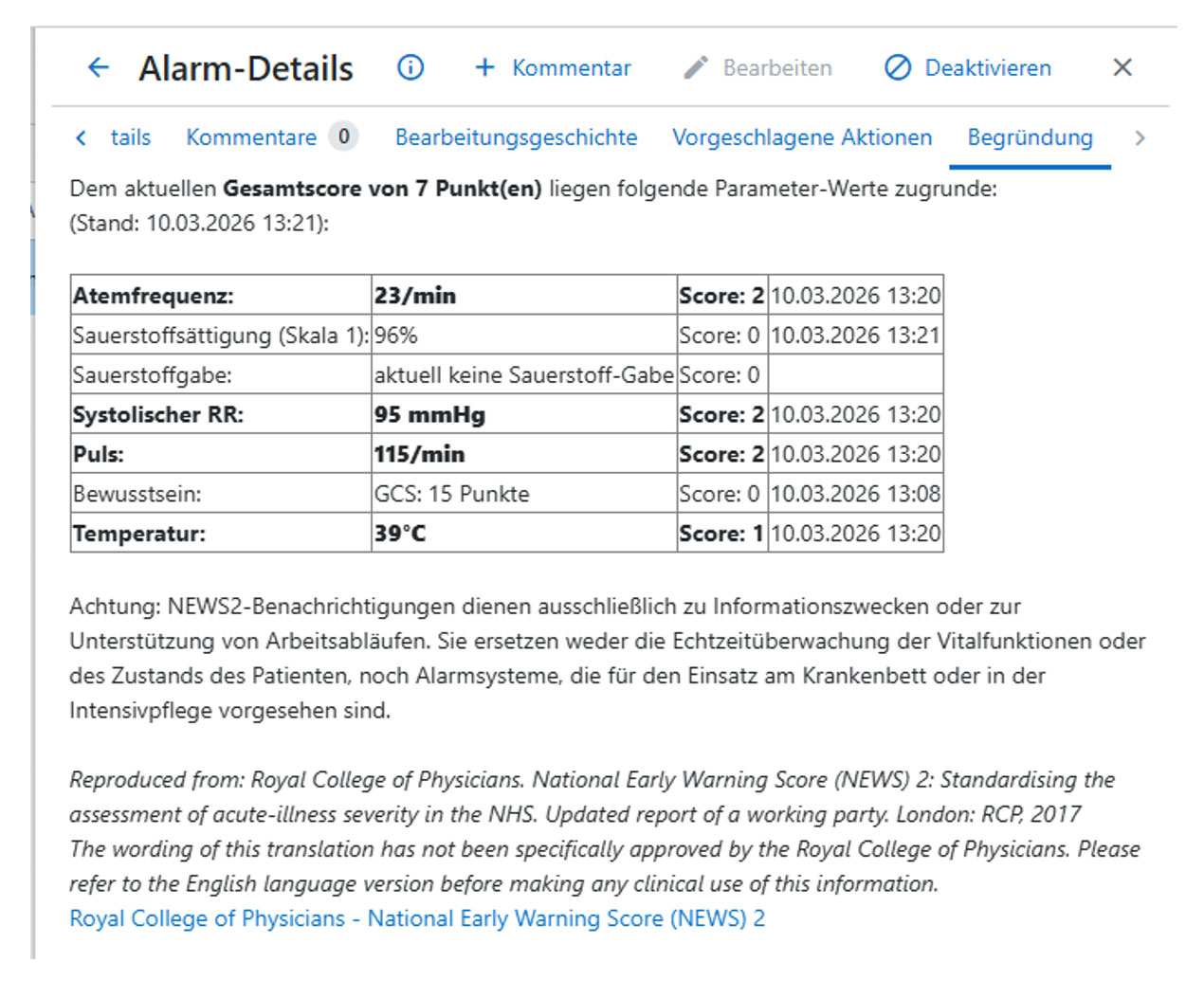Screen dimensions: 1204x998
Task: View the Begründung tab
Action: pyautogui.click(x=1029, y=137)
